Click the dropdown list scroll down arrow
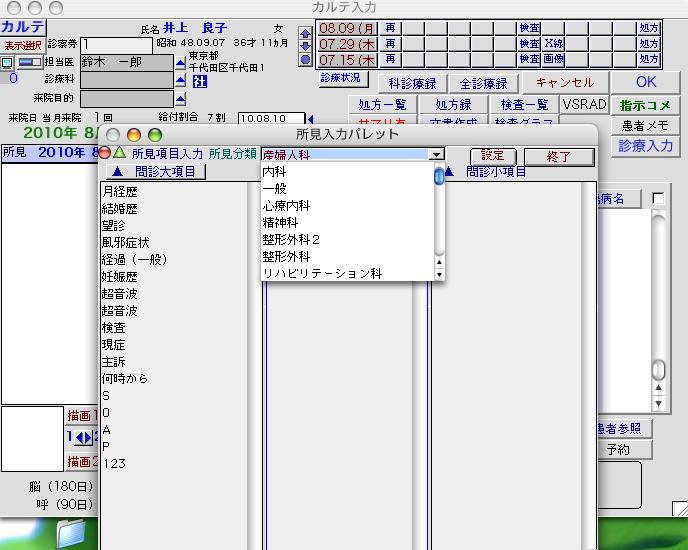 [439, 275]
